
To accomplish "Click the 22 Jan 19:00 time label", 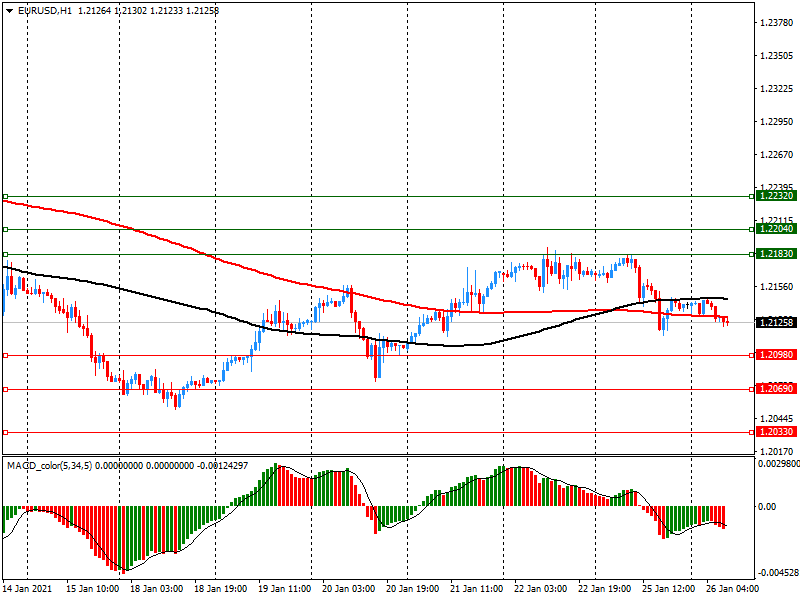I will 605,588.
